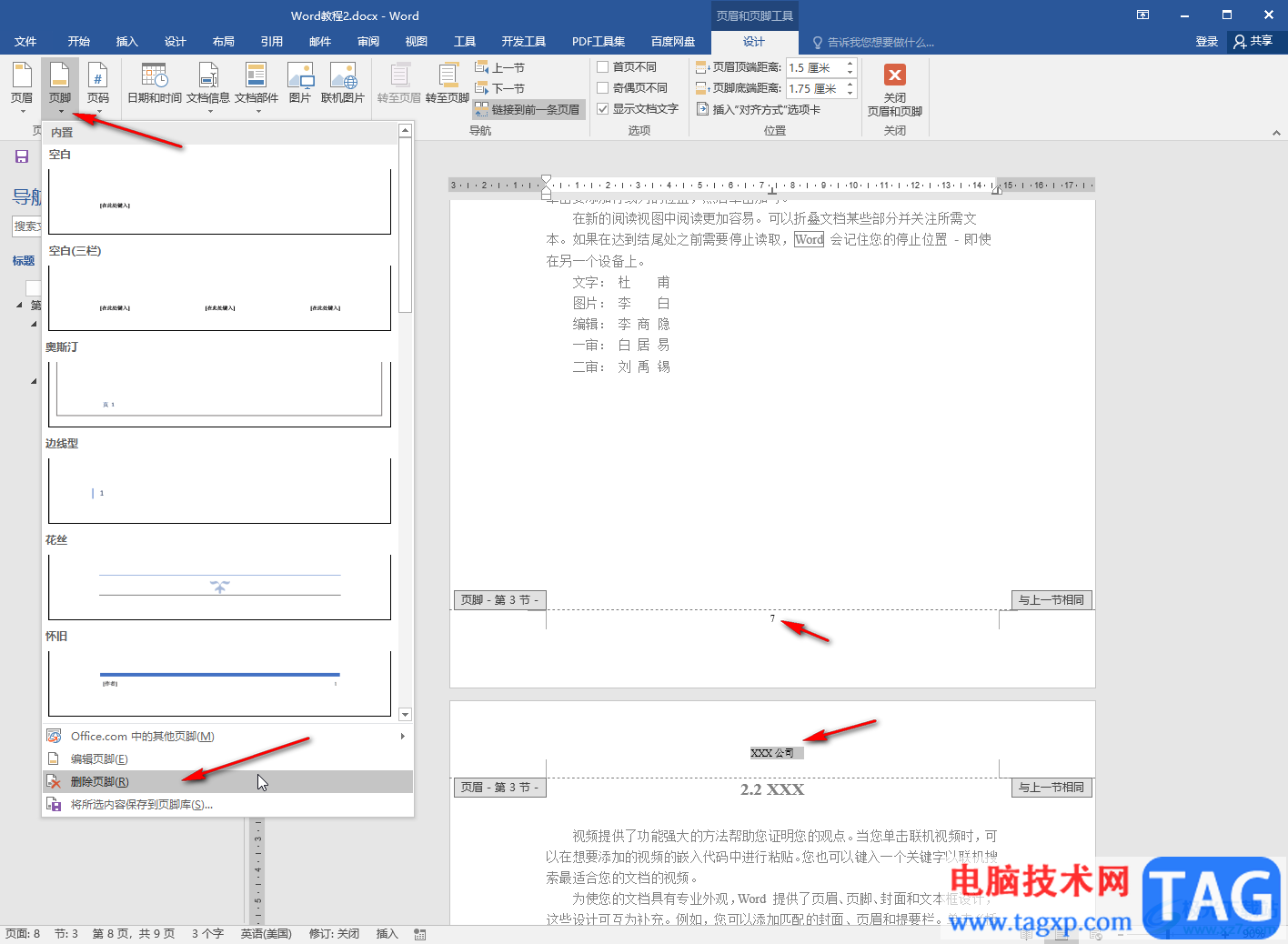Screen dimensions: 1288x944
Task: Open dropdown arrow under 页码 button
Action: tap(98, 112)
